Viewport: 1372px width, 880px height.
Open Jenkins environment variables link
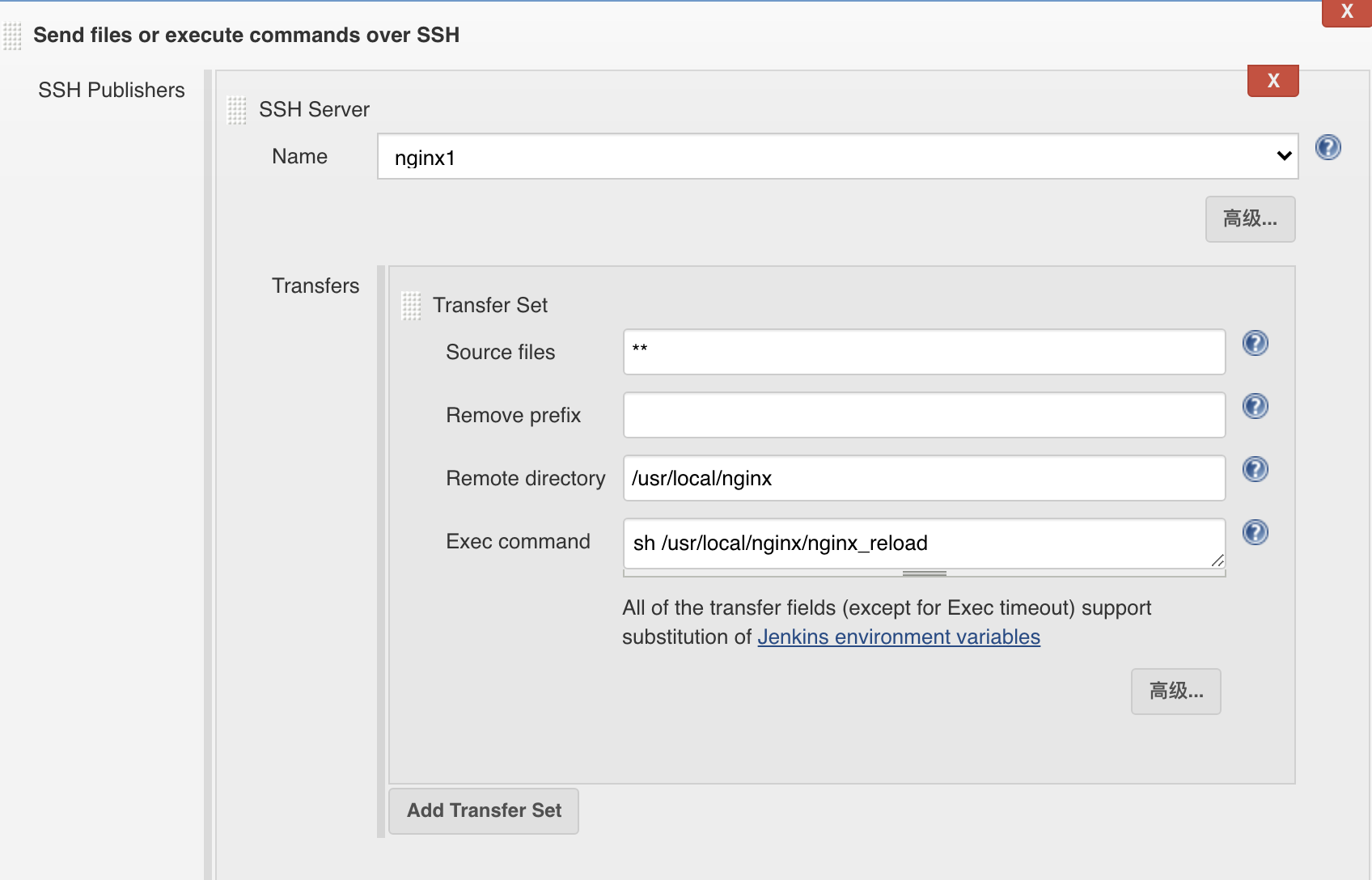point(898,637)
